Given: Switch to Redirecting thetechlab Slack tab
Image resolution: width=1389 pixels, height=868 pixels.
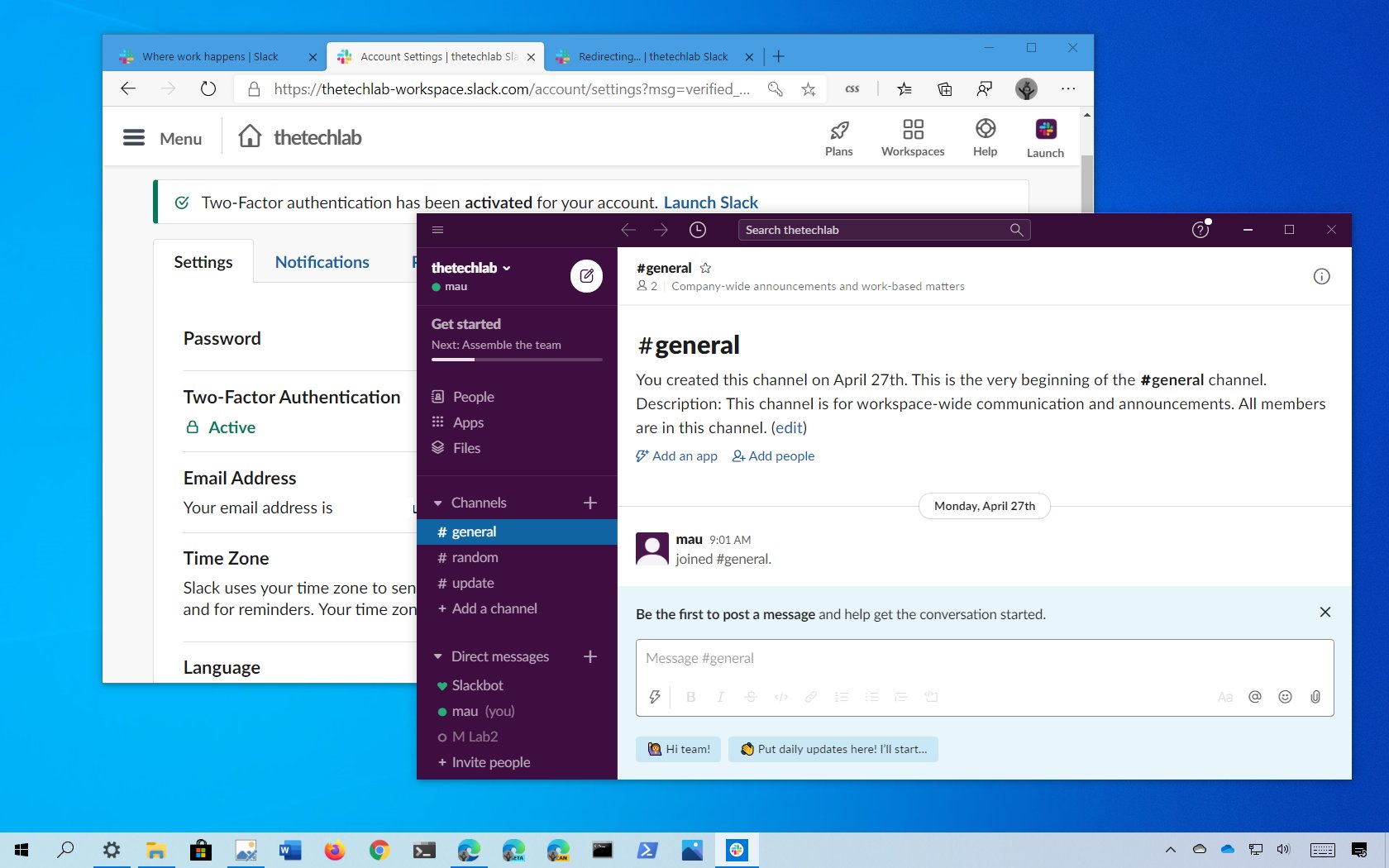Looking at the screenshot, I should pyautogui.click(x=653, y=56).
